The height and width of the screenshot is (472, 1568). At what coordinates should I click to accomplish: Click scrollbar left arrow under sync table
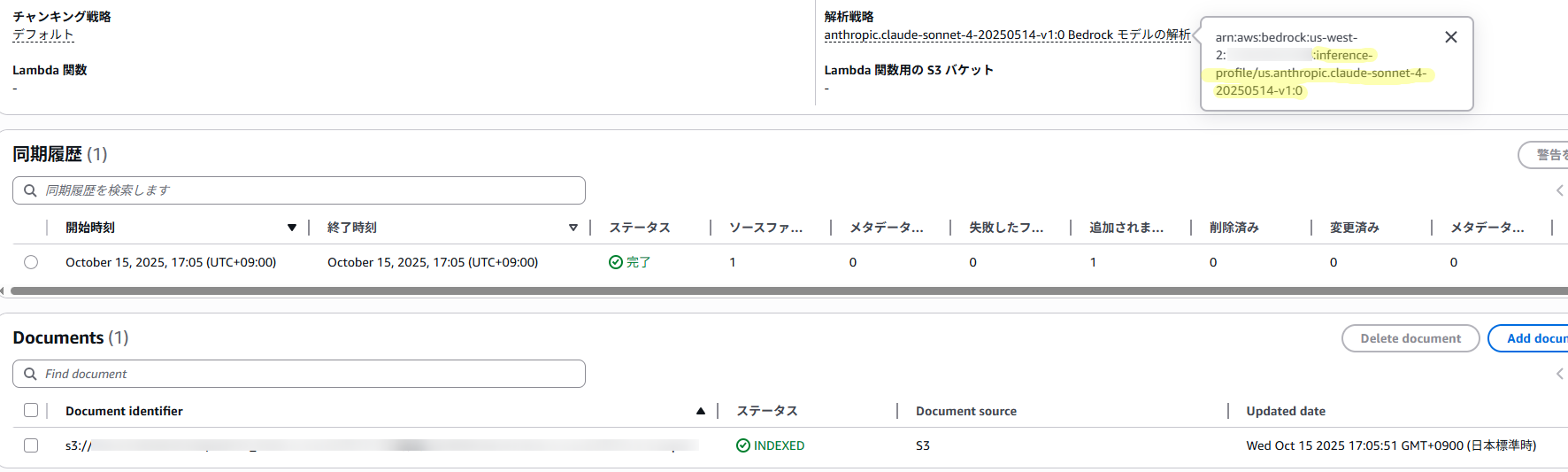[3, 290]
